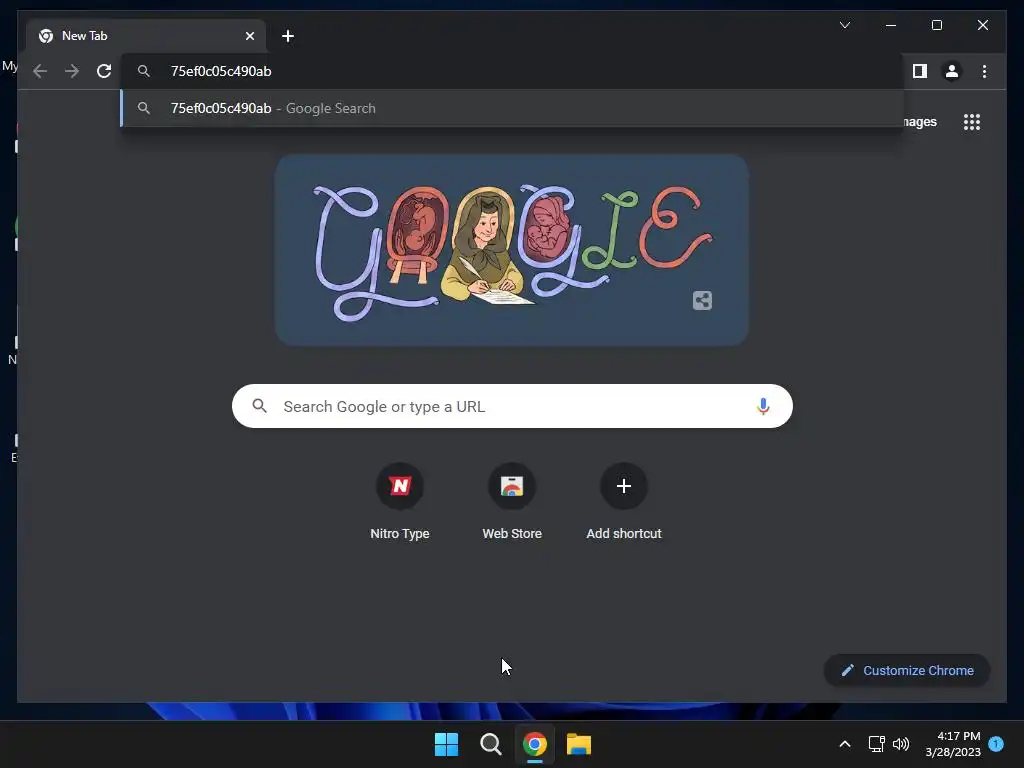The image size is (1024, 768).
Task: Open the taskbar Search icon
Action: [490, 744]
